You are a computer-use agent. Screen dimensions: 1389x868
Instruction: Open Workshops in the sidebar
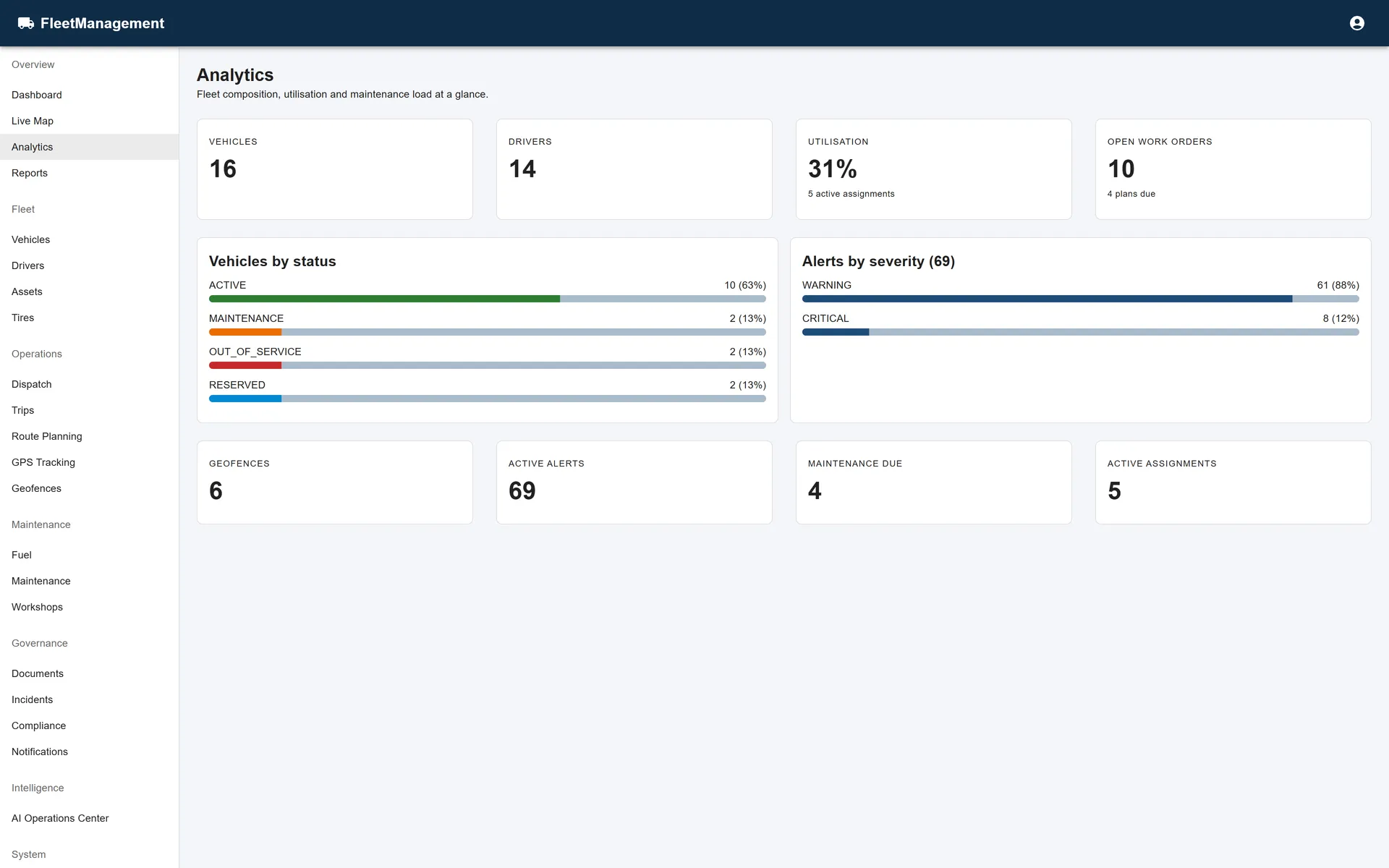89,607
